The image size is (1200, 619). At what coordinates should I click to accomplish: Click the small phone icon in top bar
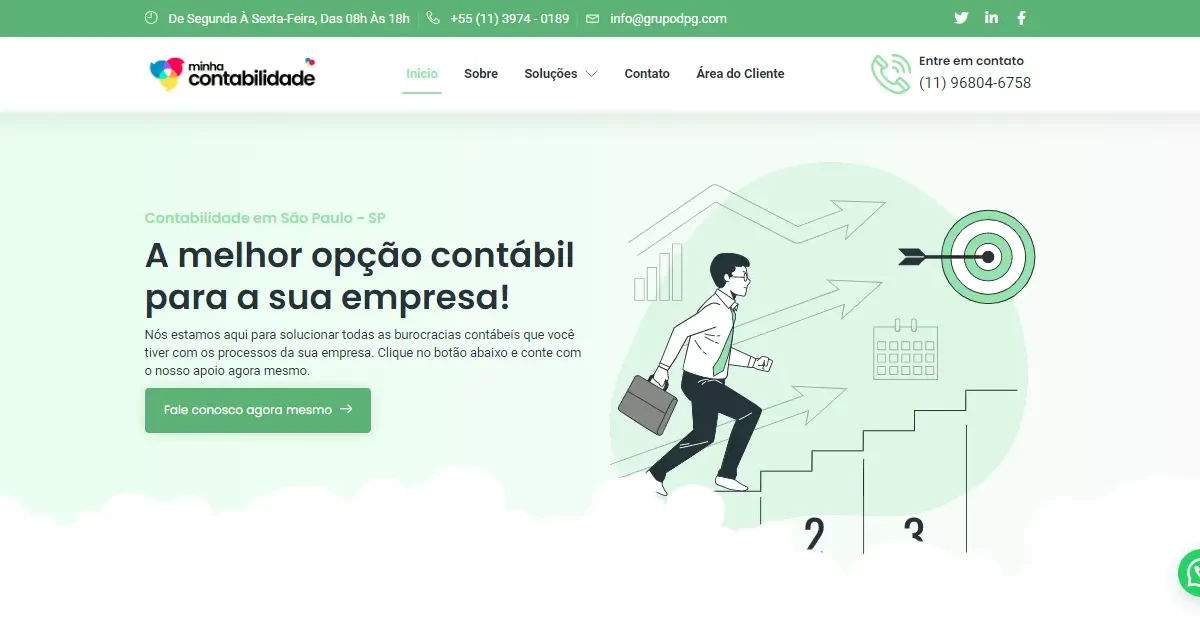[433, 18]
